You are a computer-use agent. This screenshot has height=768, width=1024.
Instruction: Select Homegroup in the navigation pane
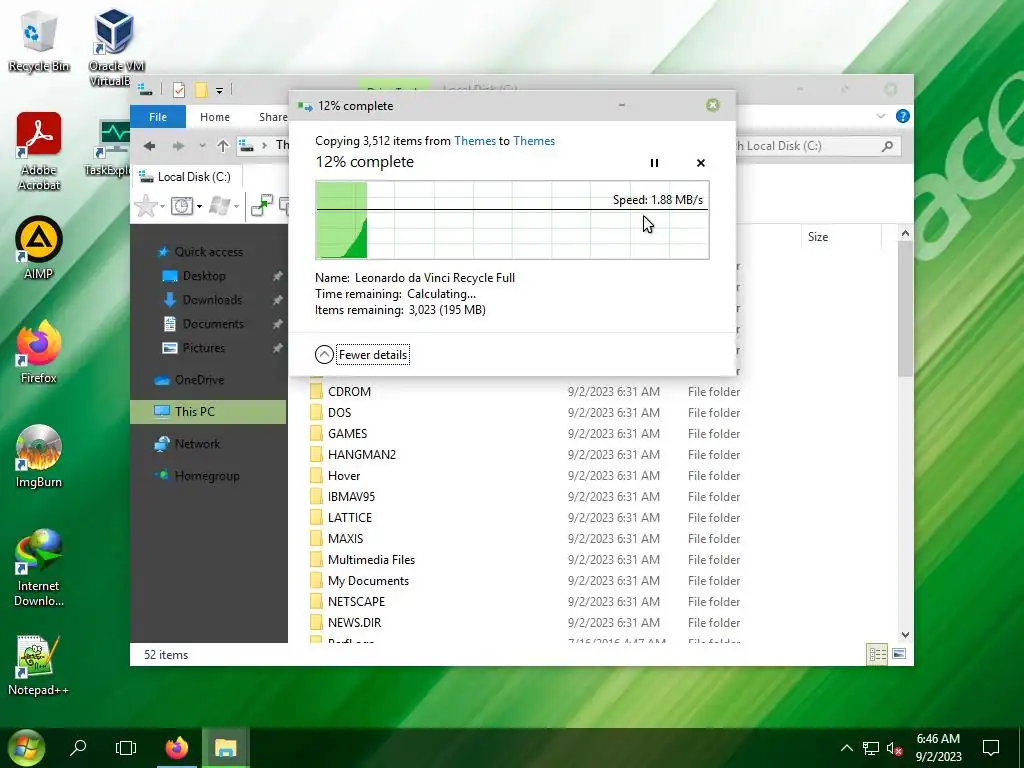207,476
